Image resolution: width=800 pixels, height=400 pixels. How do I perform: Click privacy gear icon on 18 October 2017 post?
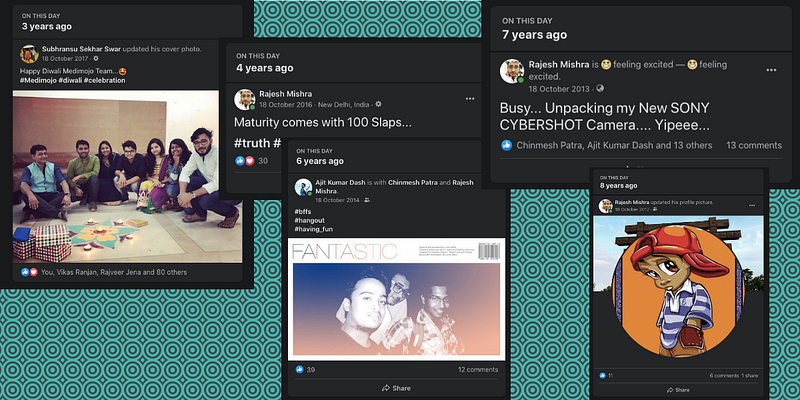[x=96, y=59]
